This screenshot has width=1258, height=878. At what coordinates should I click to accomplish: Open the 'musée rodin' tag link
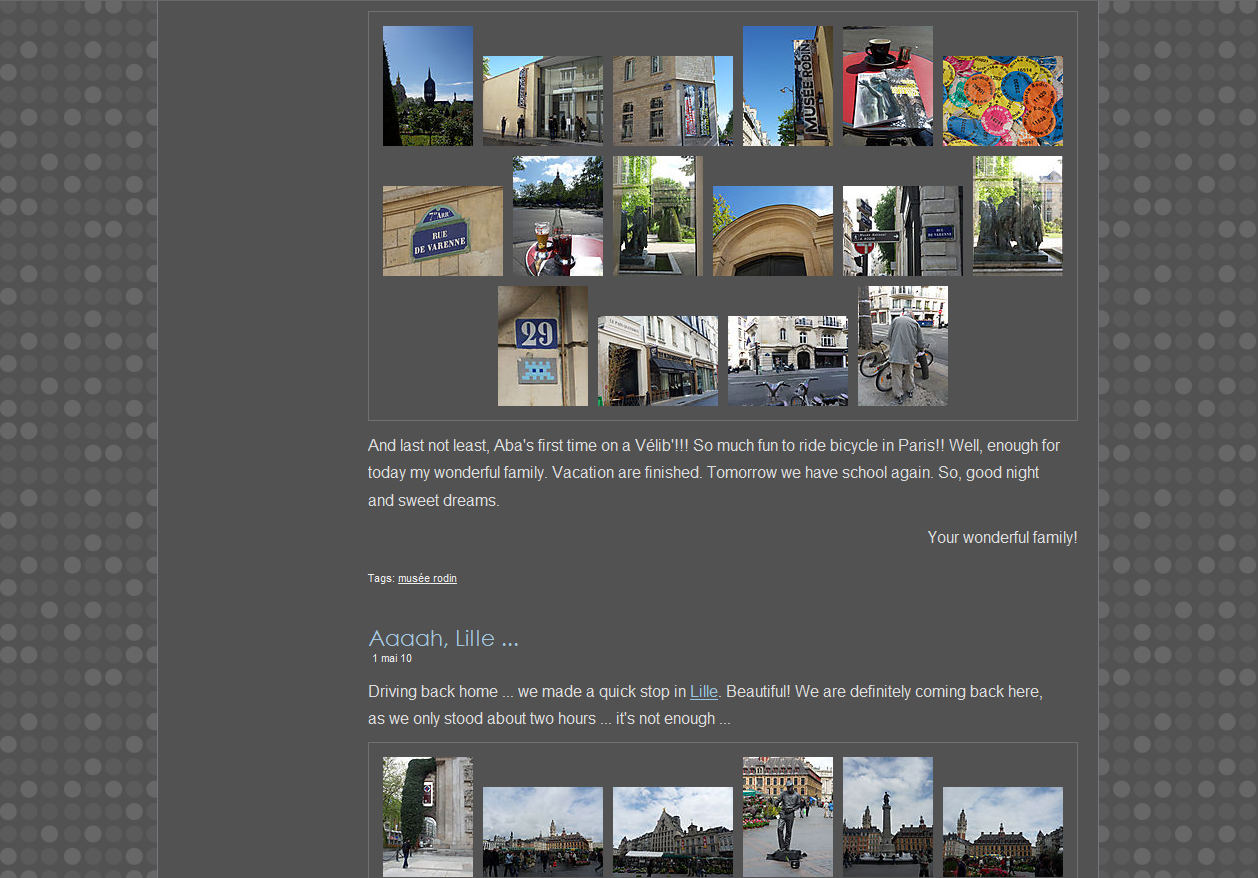point(427,578)
